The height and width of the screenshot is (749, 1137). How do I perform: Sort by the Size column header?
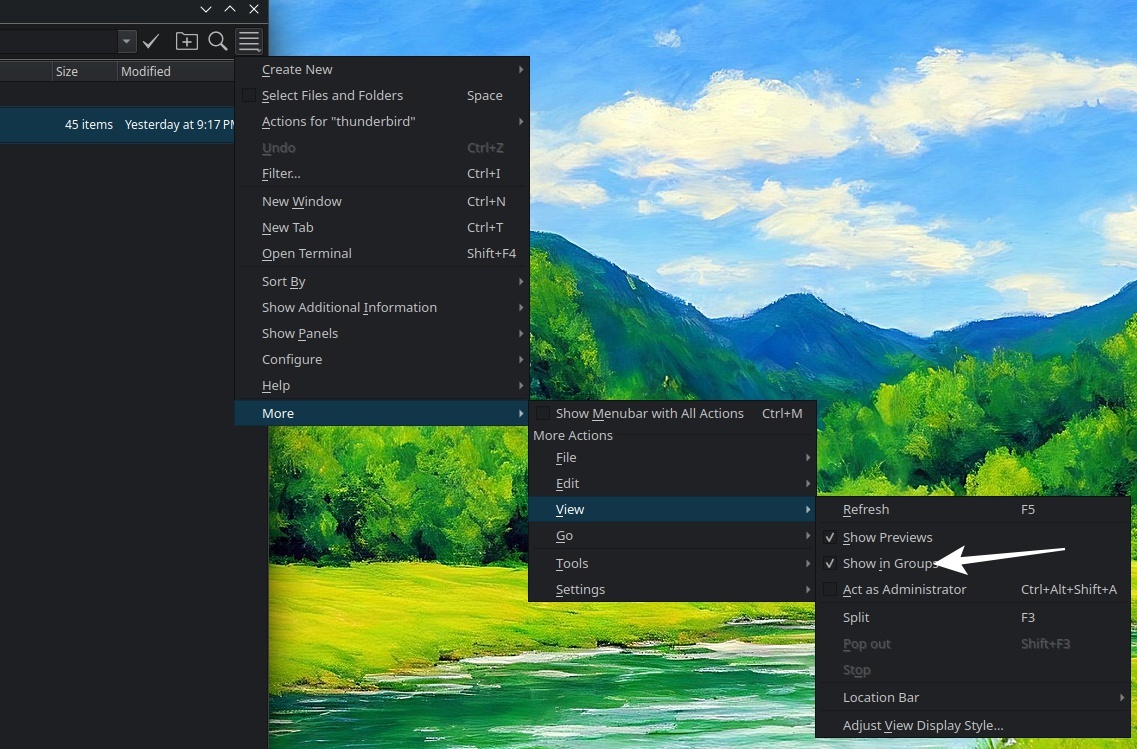click(x=84, y=71)
